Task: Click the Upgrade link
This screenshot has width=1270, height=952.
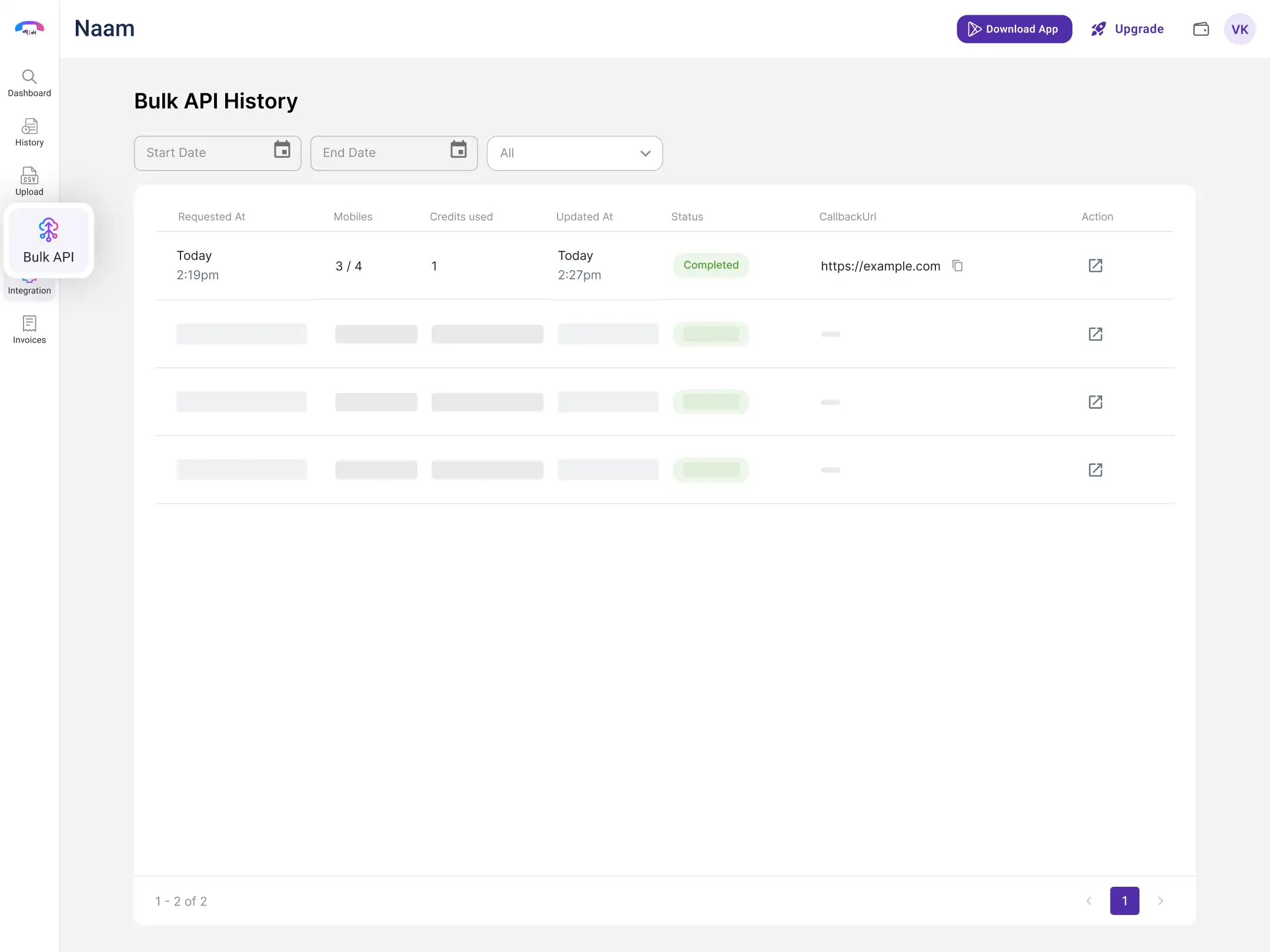Action: pyautogui.click(x=1127, y=29)
